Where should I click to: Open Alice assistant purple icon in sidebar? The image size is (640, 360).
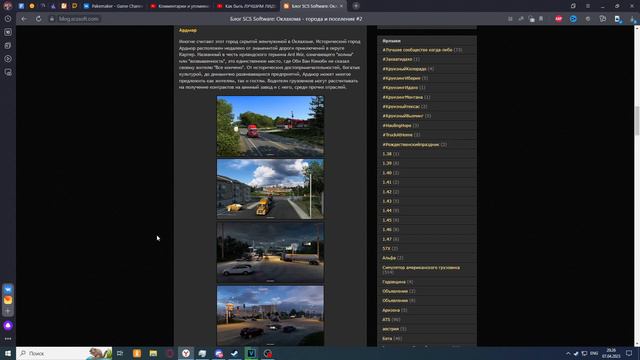(x=8, y=325)
